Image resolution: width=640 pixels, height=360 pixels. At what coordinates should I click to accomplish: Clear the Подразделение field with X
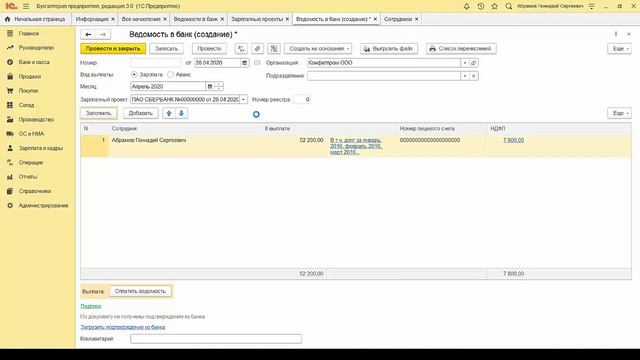click(473, 76)
